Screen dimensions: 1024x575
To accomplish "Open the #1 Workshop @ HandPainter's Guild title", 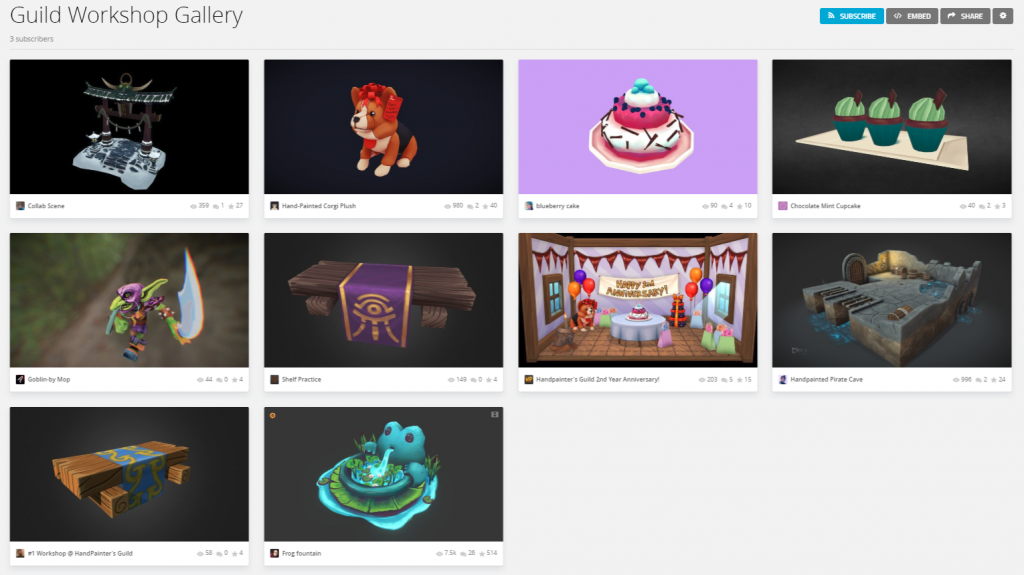I will click(x=80, y=553).
